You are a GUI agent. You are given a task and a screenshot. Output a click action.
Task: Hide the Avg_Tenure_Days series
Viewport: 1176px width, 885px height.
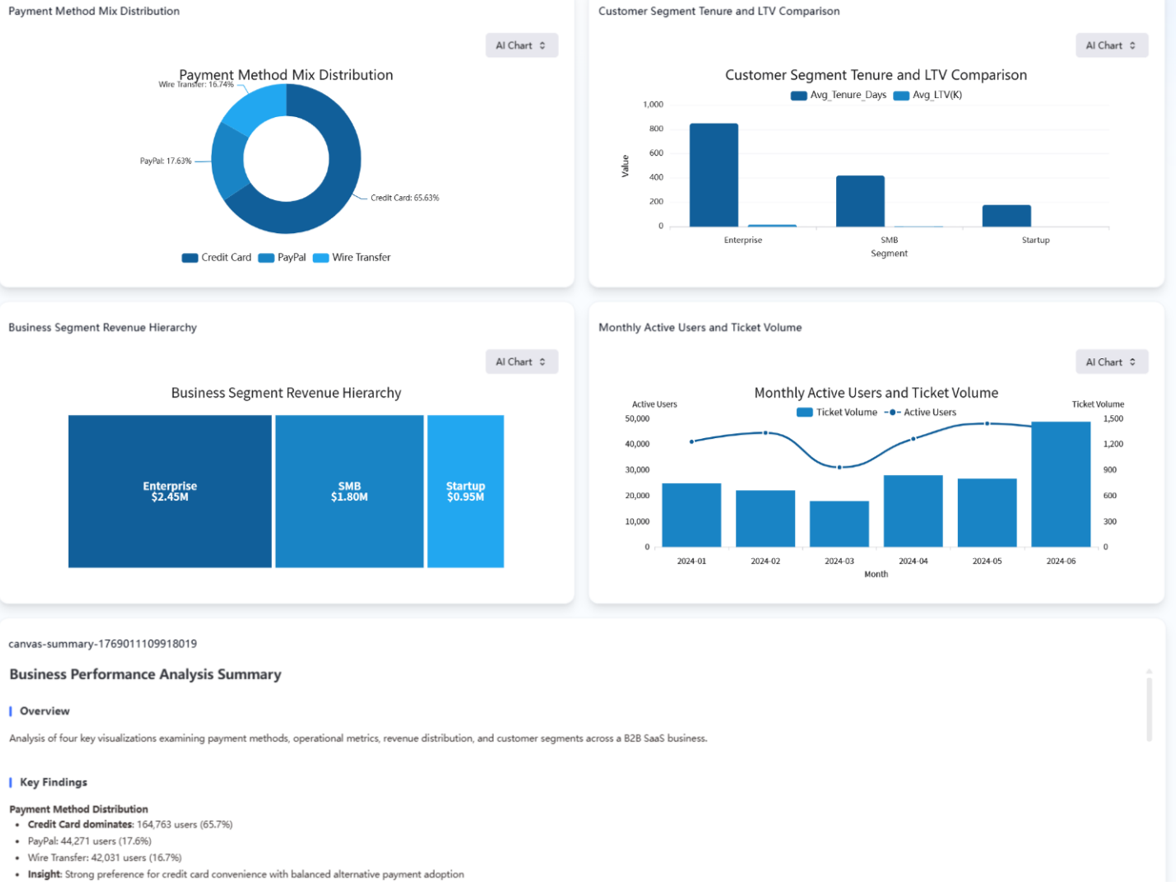(x=838, y=94)
